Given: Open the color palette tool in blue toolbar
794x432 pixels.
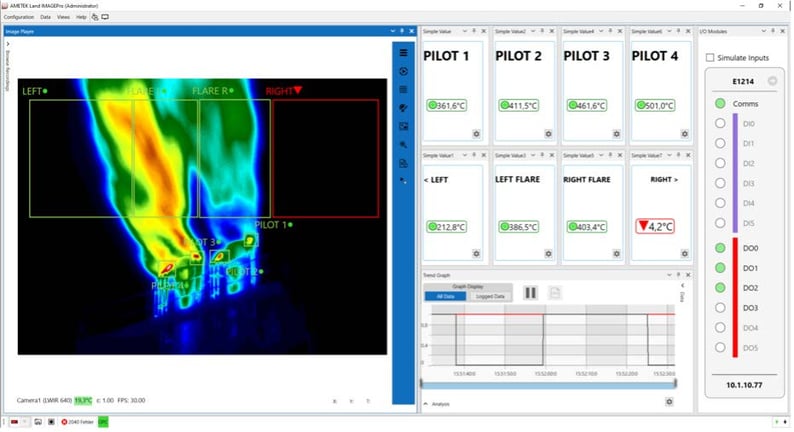Looking at the screenshot, I should click(x=403, y=108).
